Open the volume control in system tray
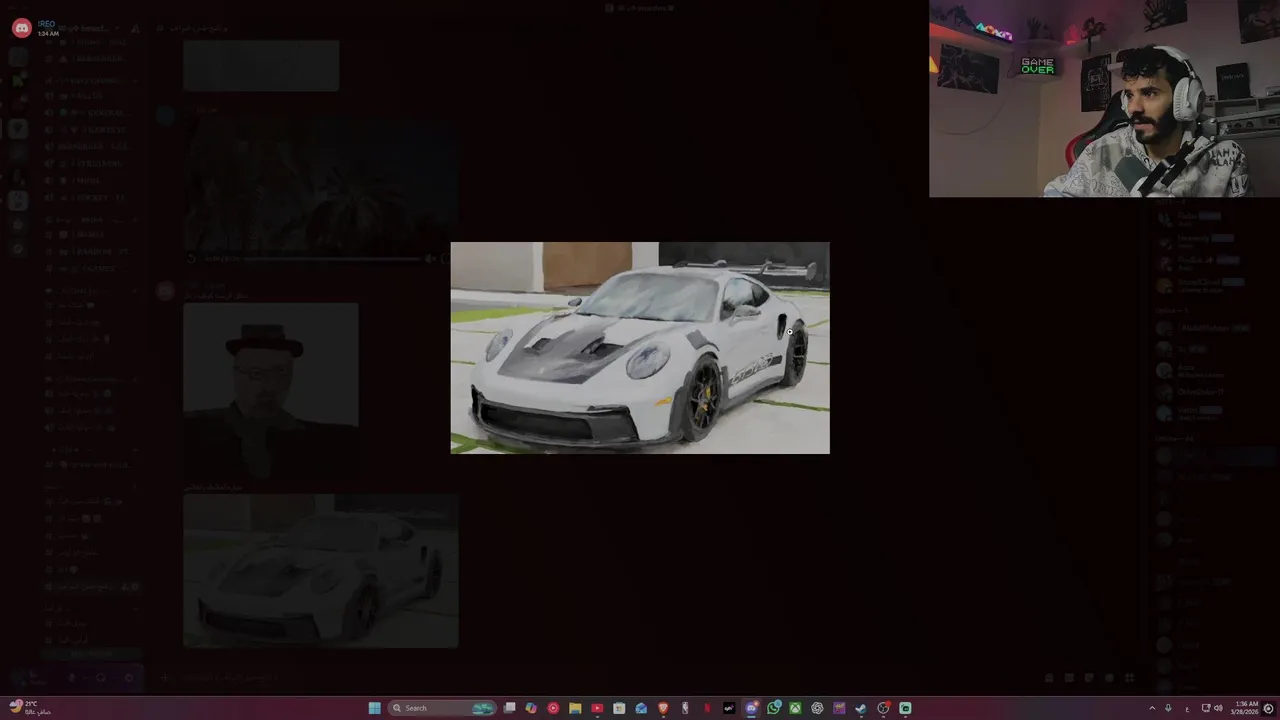 point(1218,708)
